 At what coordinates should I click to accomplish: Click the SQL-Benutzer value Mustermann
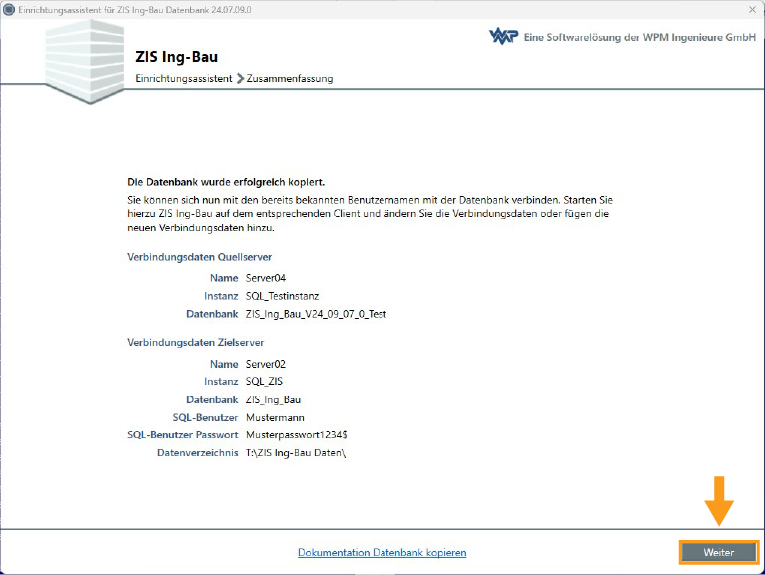[x=275, y=417]
